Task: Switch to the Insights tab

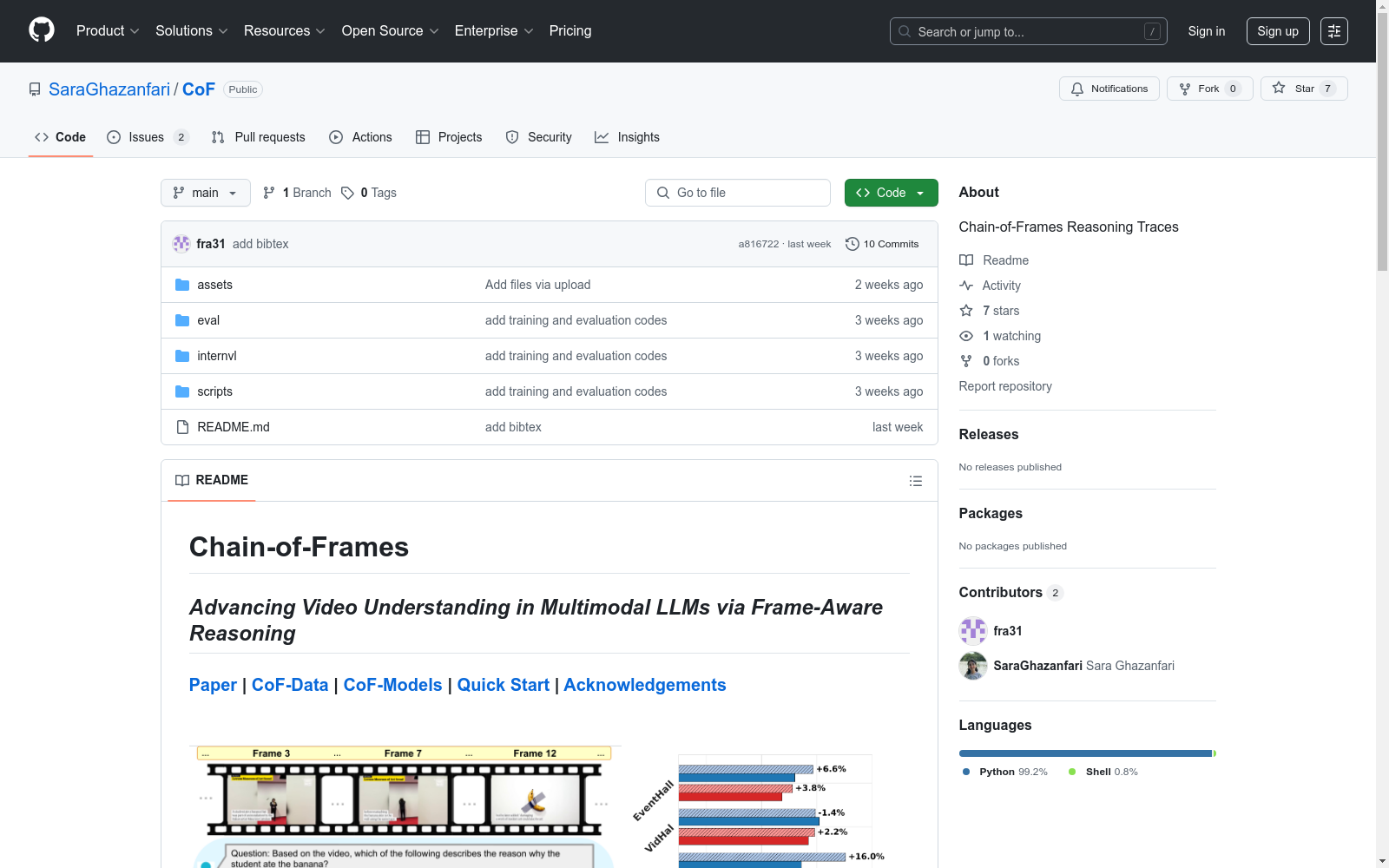Action: pos(628,137)
